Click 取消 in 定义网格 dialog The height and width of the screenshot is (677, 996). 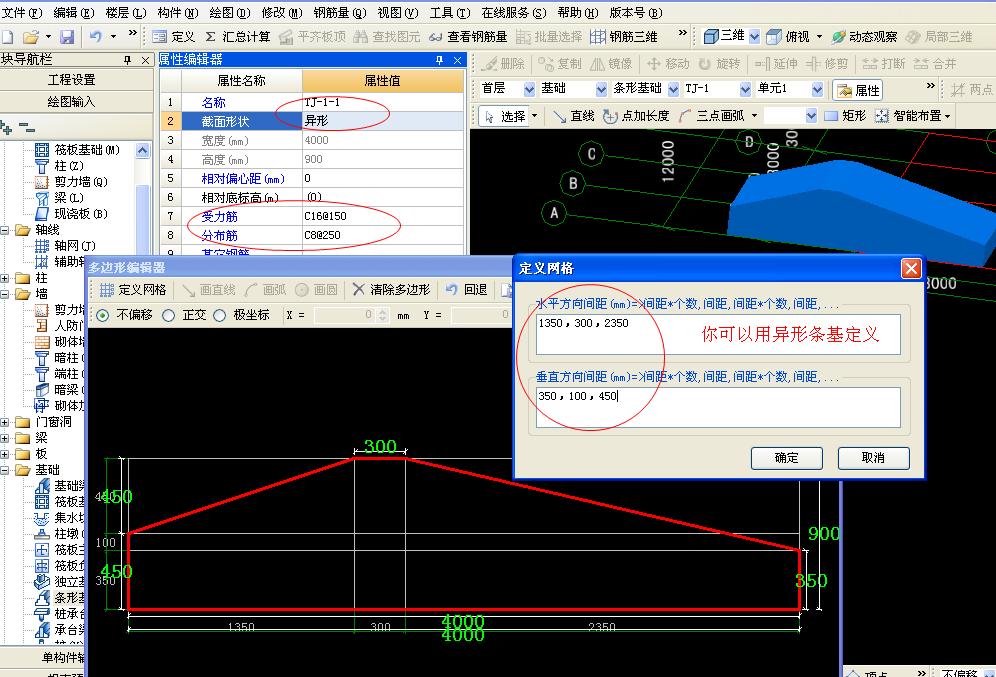click(873, 458)
